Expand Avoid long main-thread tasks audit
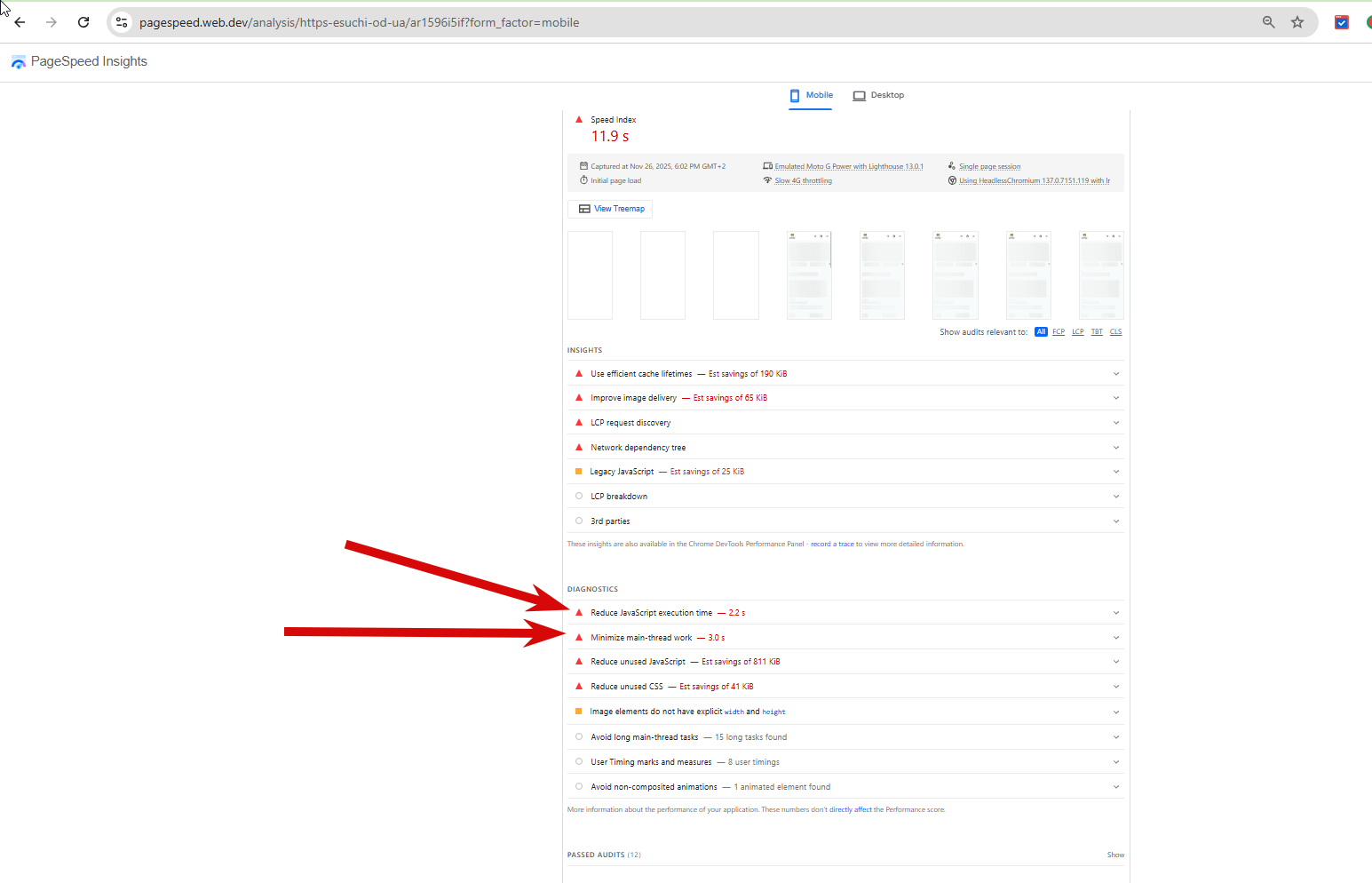Screen dimensions: 1372x883 [845, 737]
